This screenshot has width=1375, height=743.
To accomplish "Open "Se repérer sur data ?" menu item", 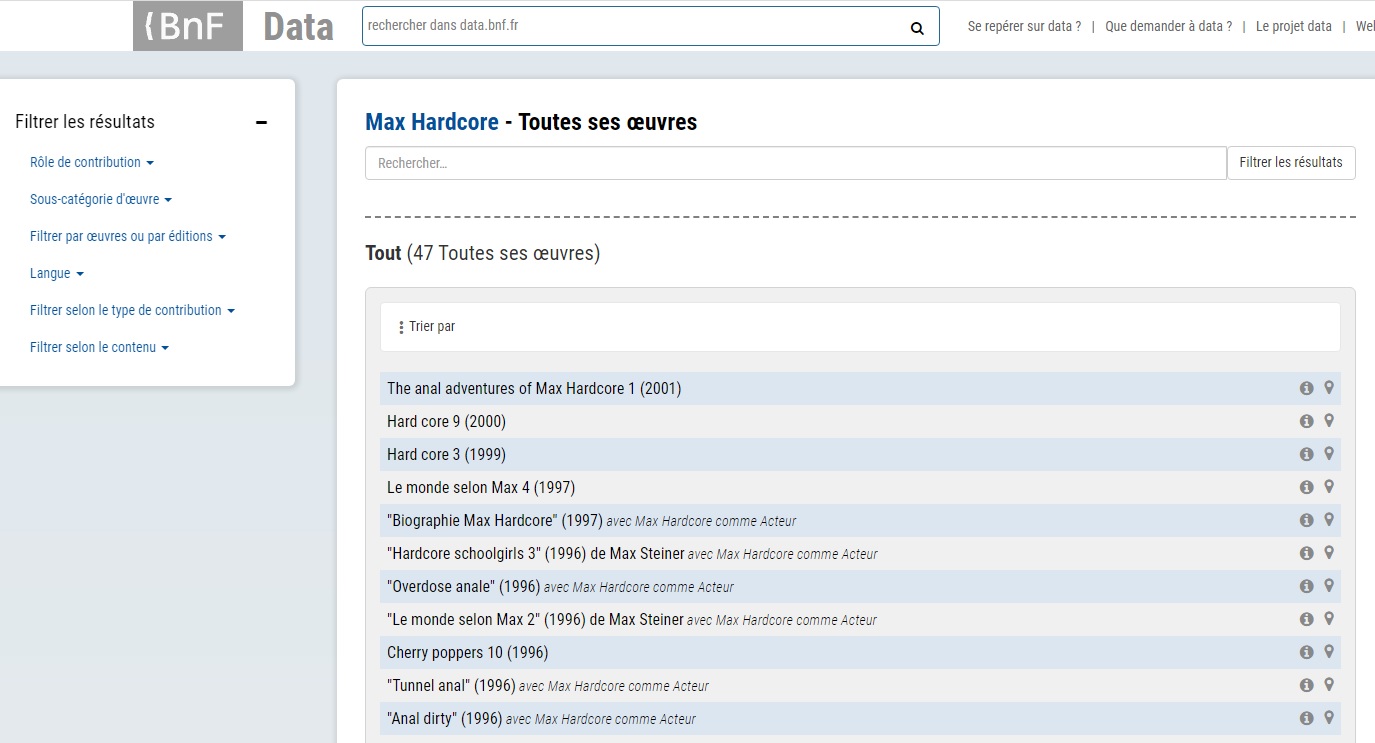I will (1024, 27).
